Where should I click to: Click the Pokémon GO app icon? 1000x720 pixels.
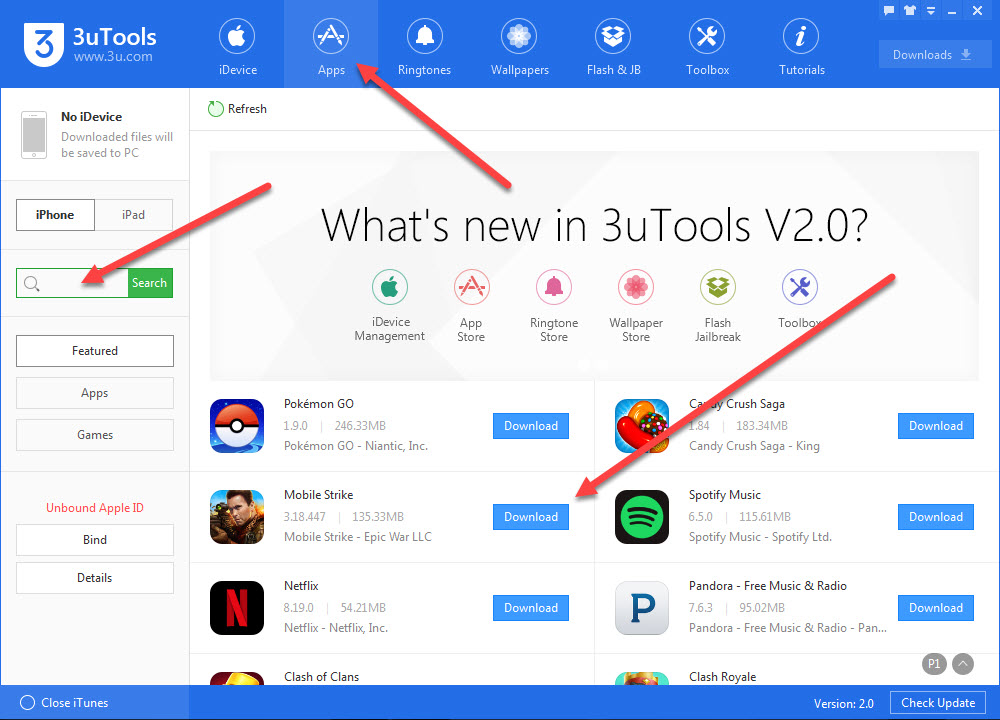click(237, 426)
